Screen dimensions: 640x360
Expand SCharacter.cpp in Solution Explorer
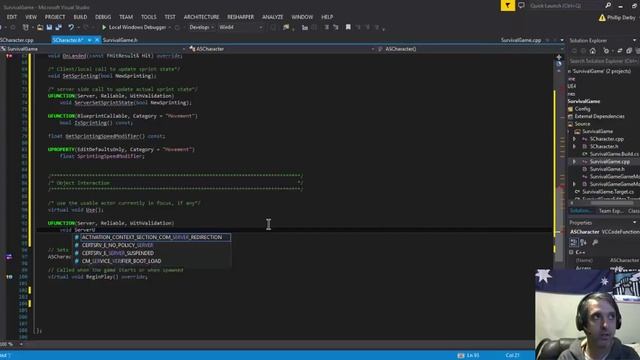[574, 139]
